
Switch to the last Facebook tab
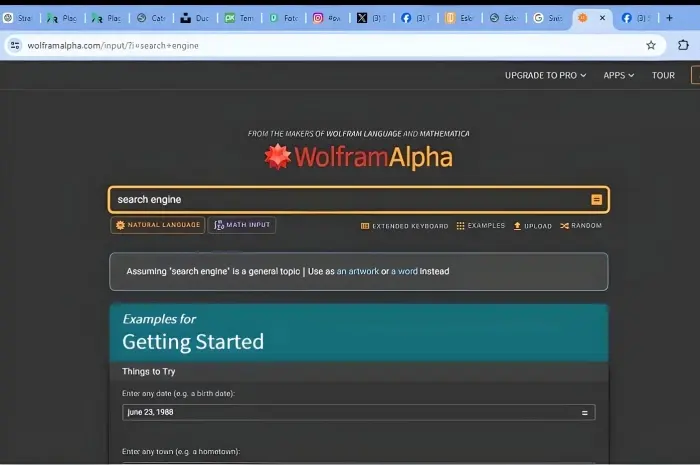[x=636, y=18]
